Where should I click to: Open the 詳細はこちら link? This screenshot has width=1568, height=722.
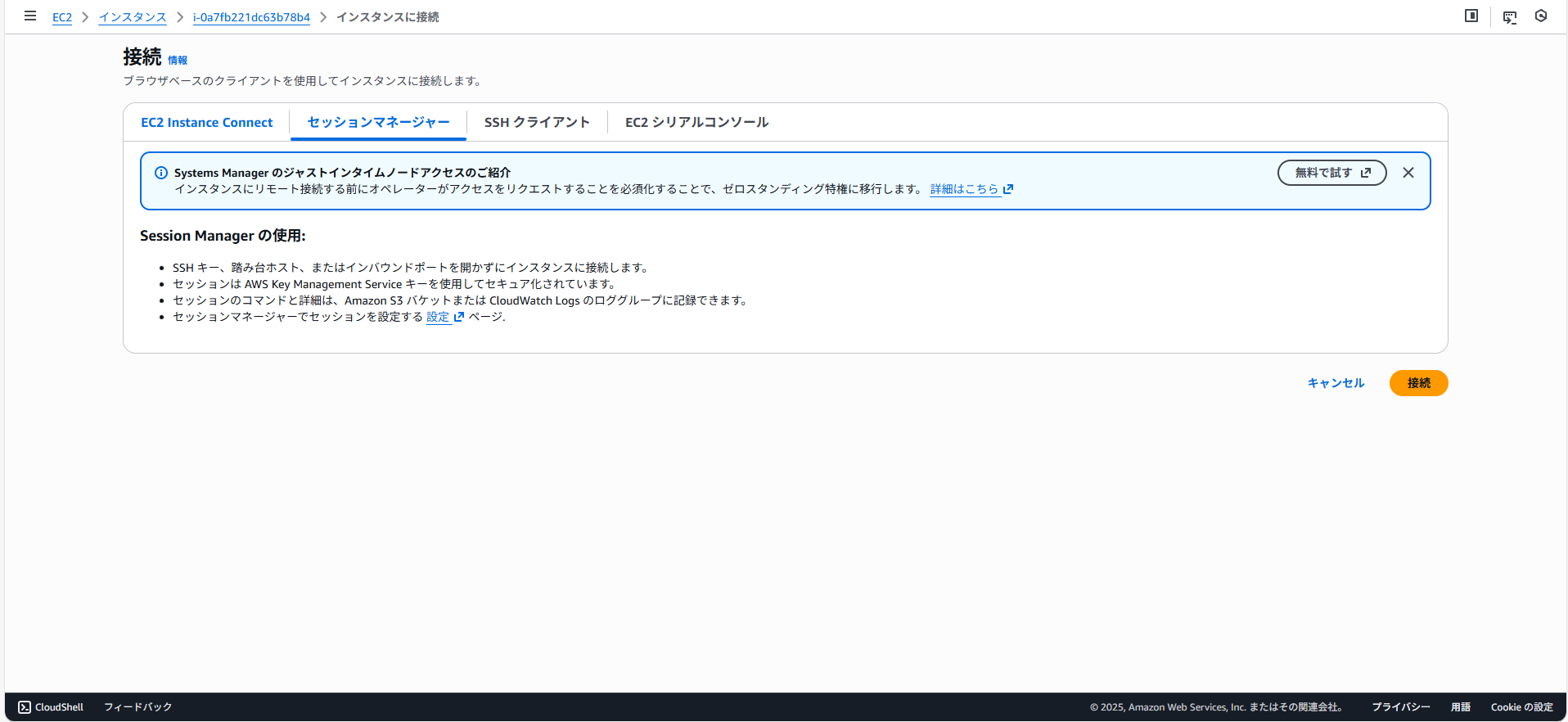[971, 189]
